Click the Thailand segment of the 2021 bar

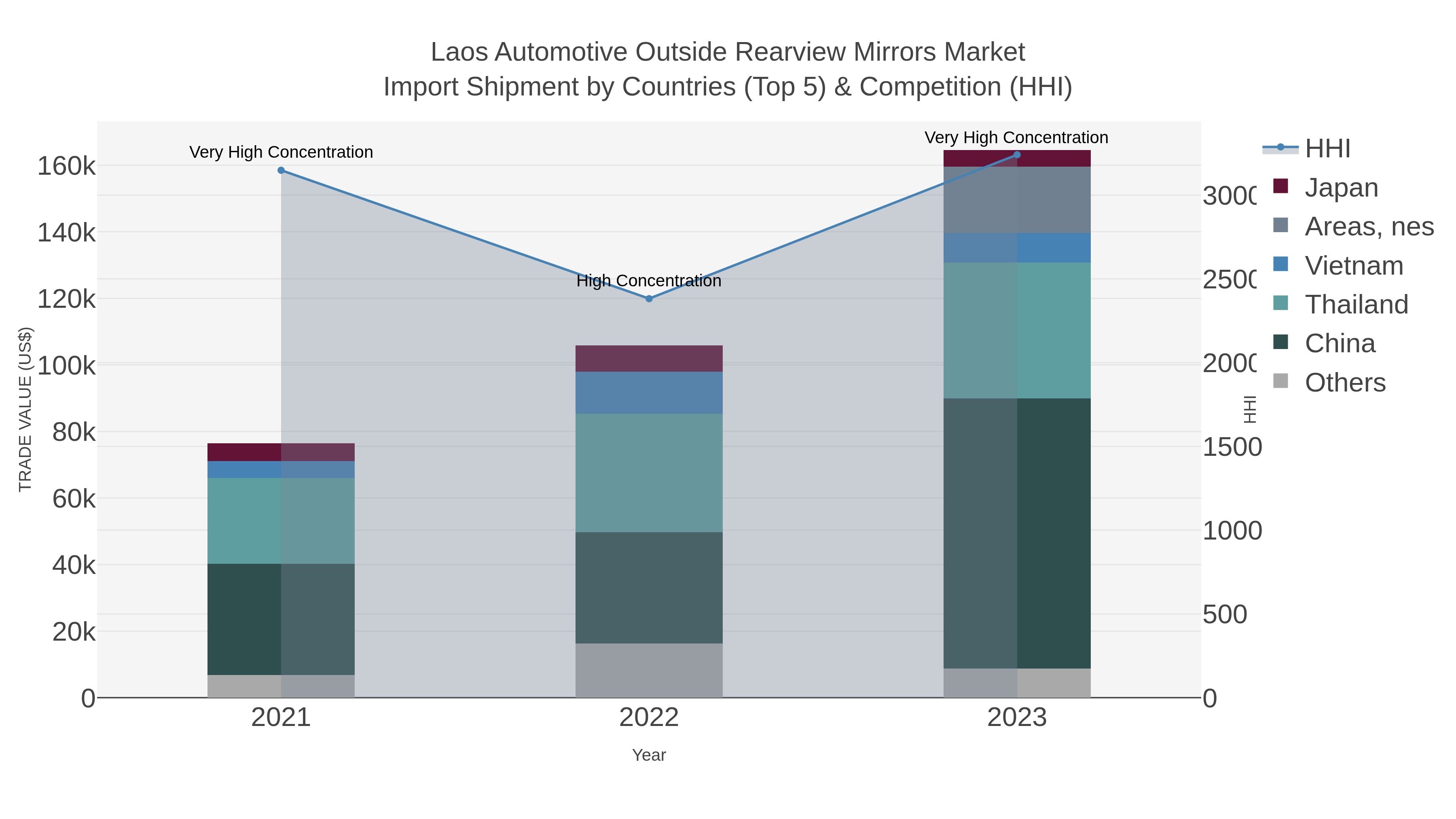pyautogui.click(x=281, y=521)
